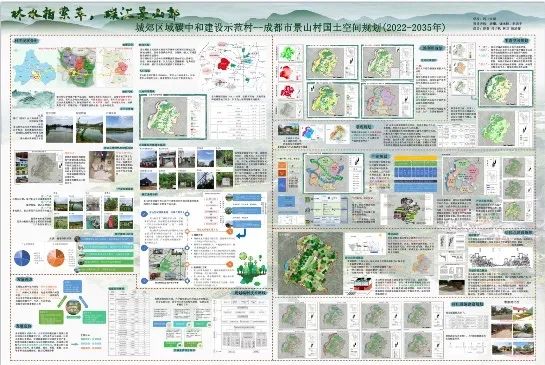
Task: Click the circular village photo in triangle diagram
Action: 74,307
